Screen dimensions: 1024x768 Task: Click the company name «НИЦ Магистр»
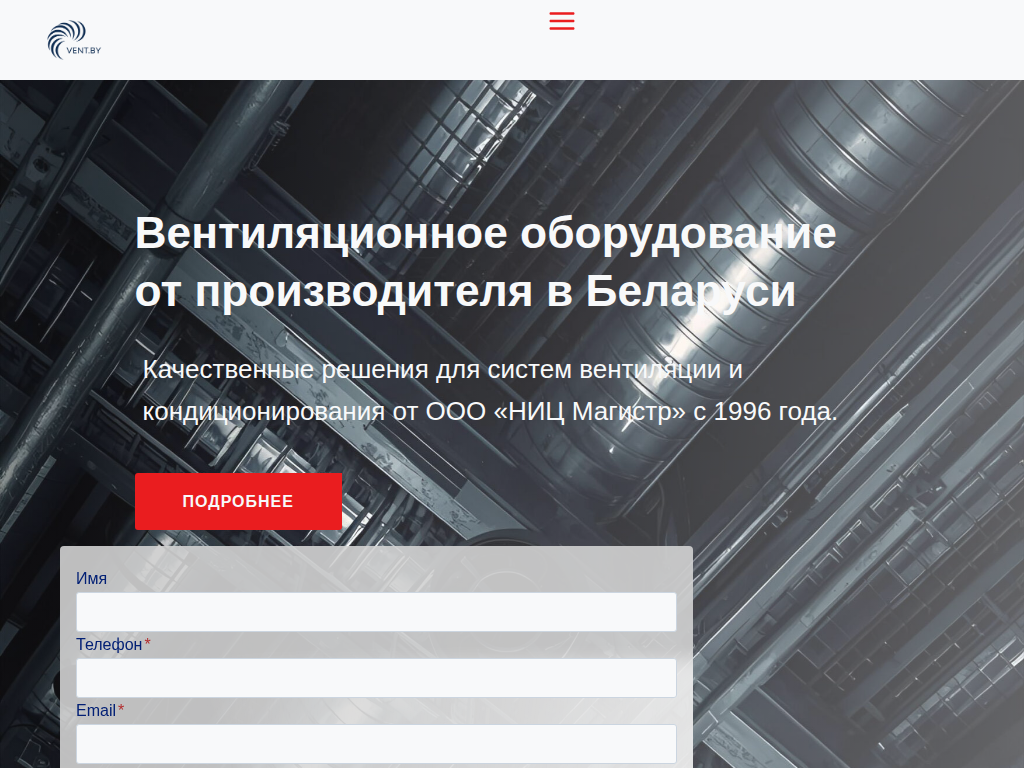(590, 412)
